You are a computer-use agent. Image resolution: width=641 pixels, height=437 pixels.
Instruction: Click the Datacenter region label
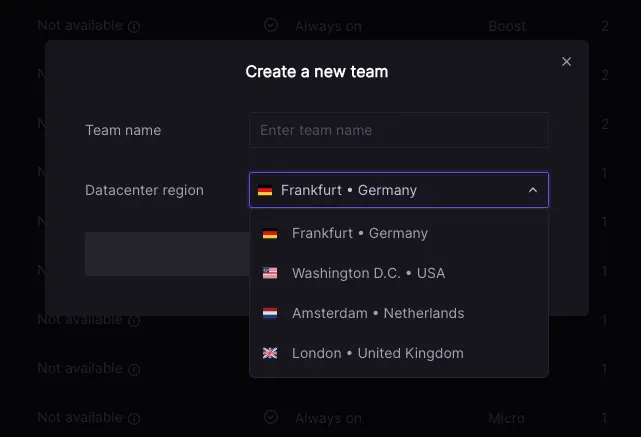coord(144,190)
